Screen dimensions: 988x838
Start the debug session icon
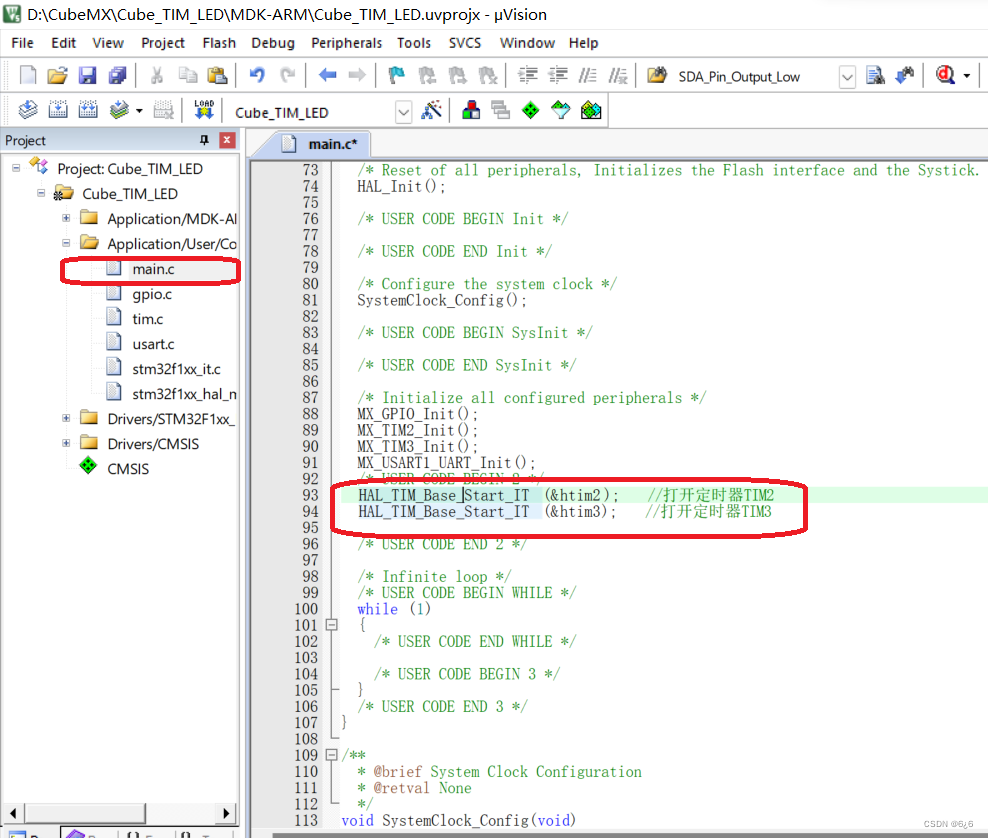coord(945,76)
